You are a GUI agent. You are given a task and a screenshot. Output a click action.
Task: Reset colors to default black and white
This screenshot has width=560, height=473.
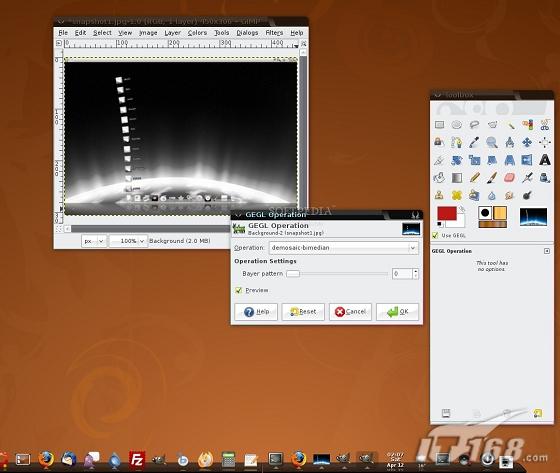(x=439, y=224)
